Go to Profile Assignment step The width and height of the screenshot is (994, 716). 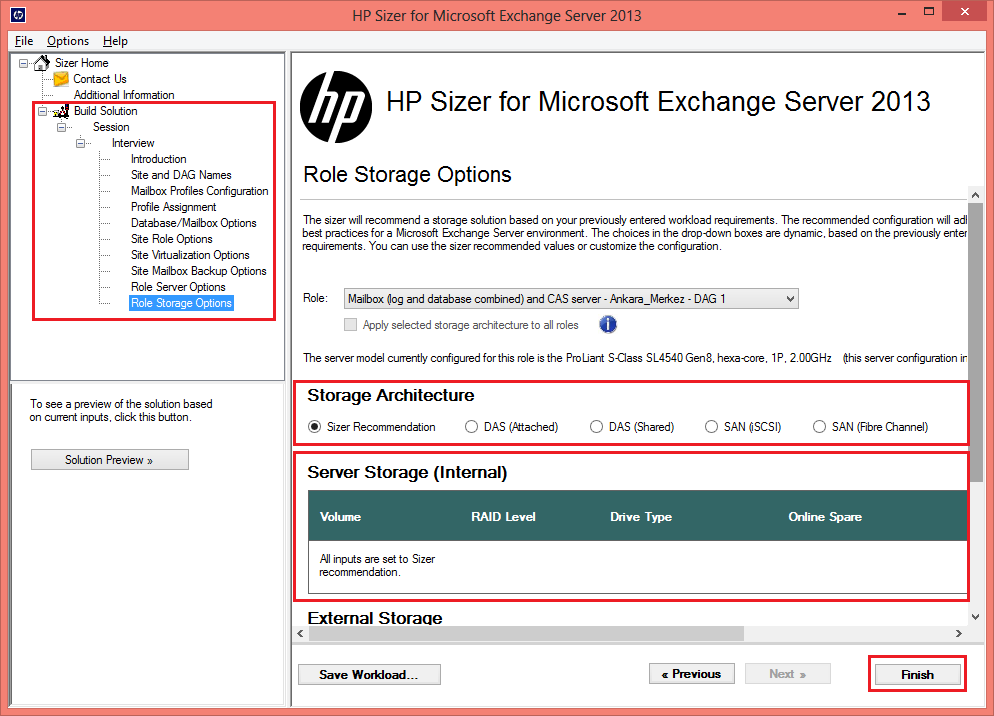click(x=174, y=207)
